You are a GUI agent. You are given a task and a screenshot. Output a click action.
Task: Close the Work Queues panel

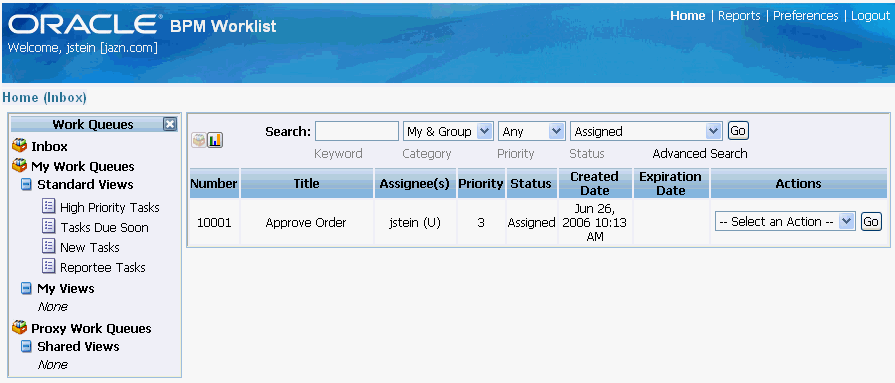pyautogui.click(x=170, y=124)
